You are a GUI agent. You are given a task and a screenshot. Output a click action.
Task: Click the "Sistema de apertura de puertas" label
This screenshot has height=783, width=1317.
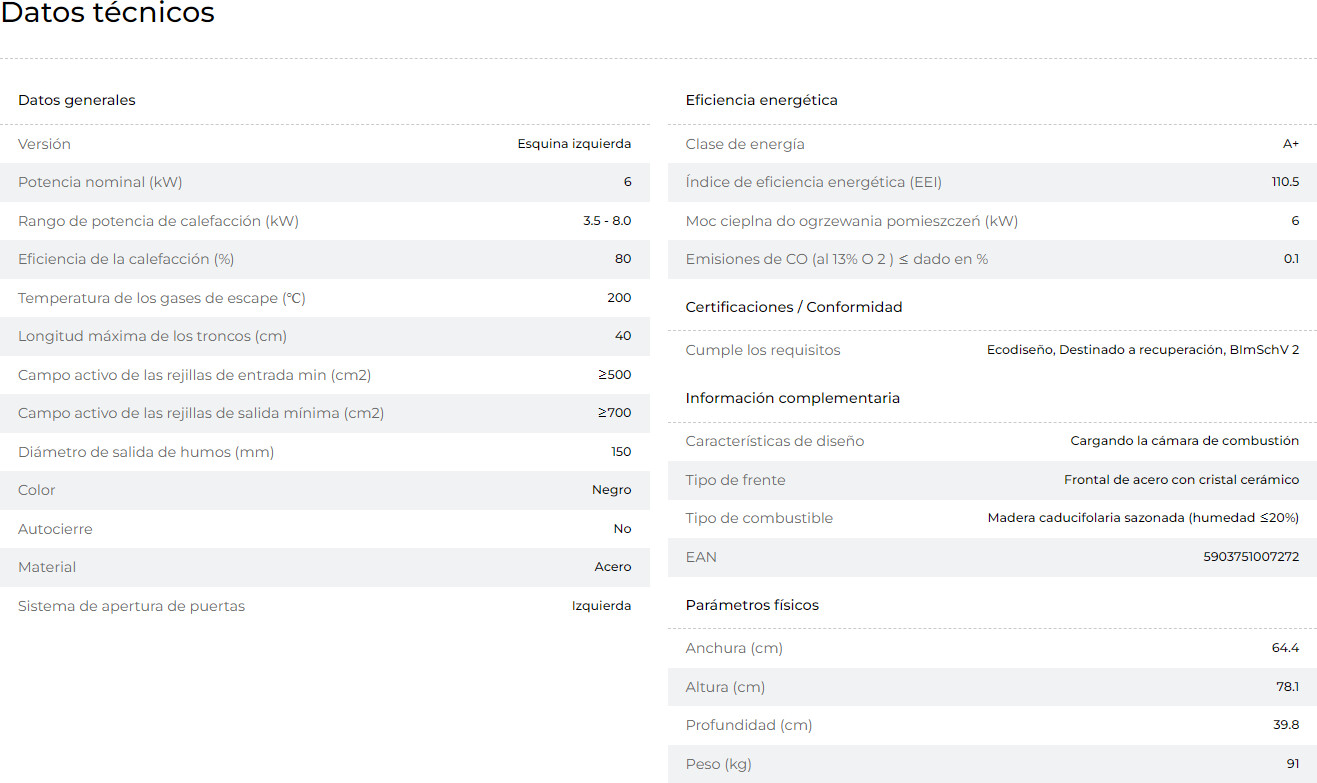[131, 606]
